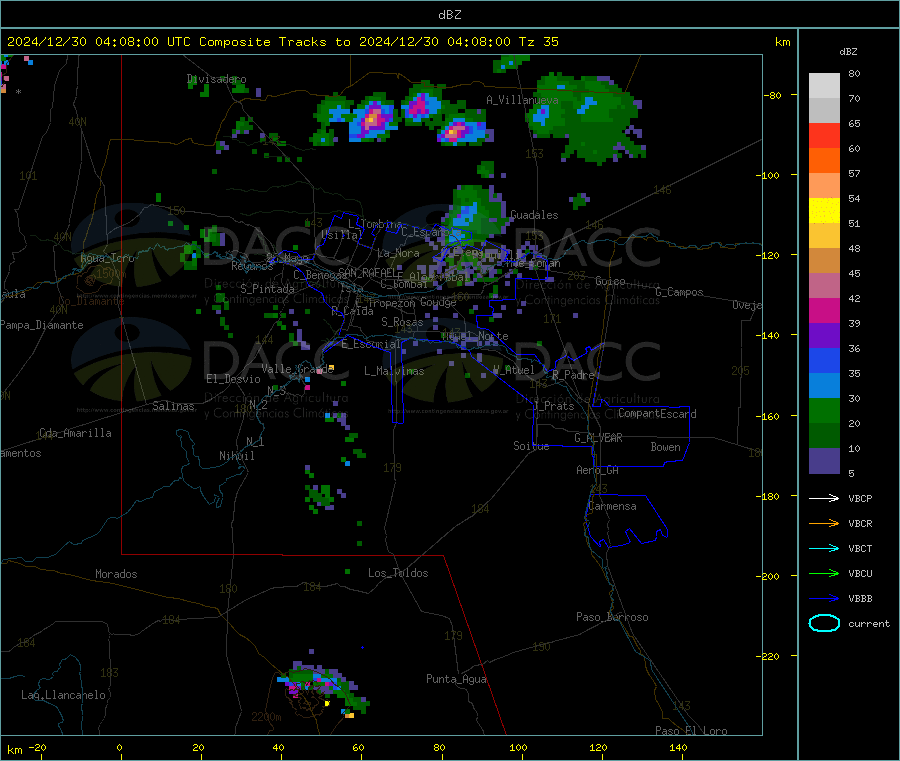Click the 'current' legend label

[868, 623]
